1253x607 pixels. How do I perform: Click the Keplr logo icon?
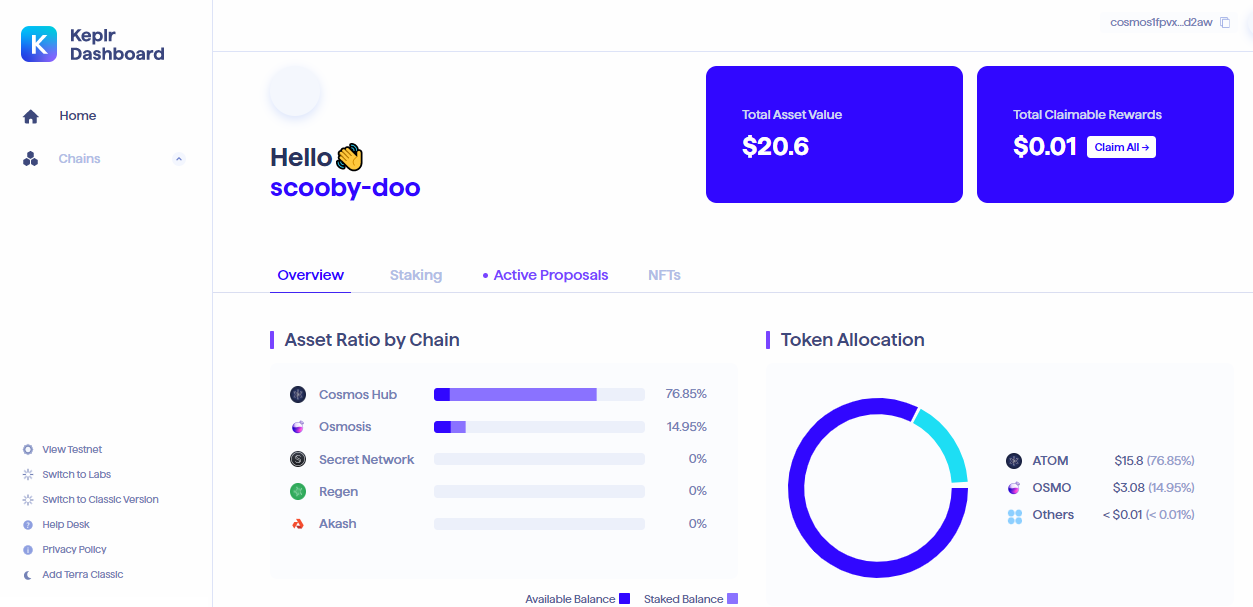tap(39, 44)
